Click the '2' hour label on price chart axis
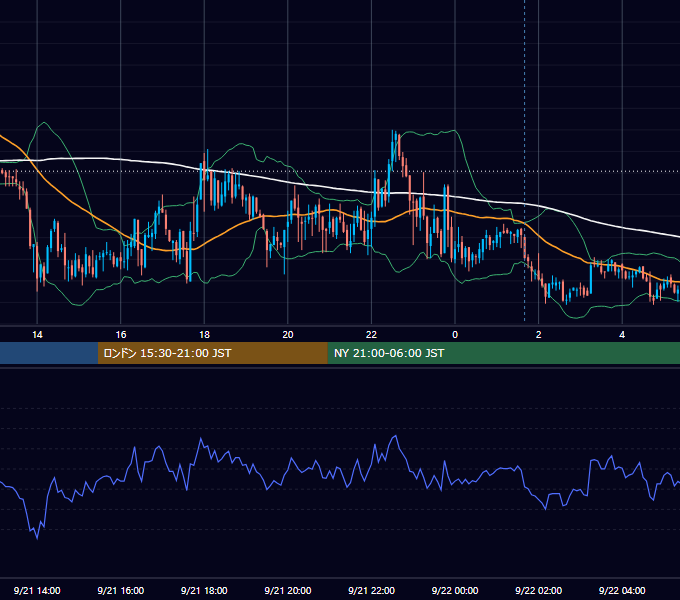This screenshot has width=680, height=600. (539, 335)
